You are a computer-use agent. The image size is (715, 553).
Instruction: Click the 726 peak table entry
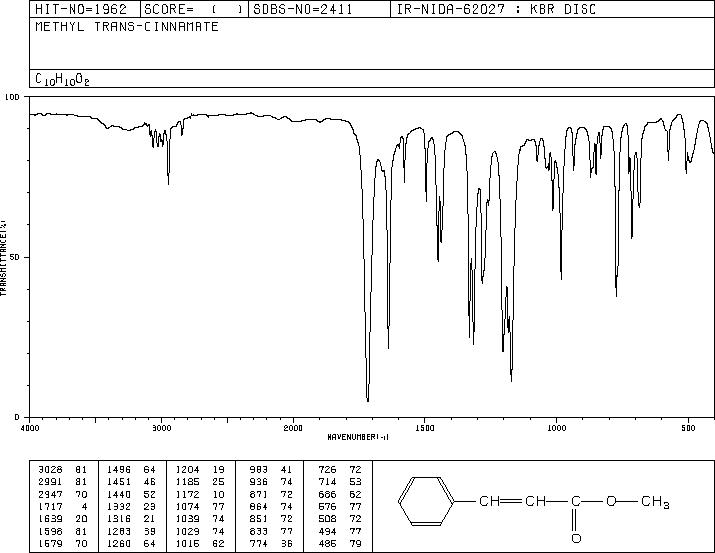coord(340,470)
